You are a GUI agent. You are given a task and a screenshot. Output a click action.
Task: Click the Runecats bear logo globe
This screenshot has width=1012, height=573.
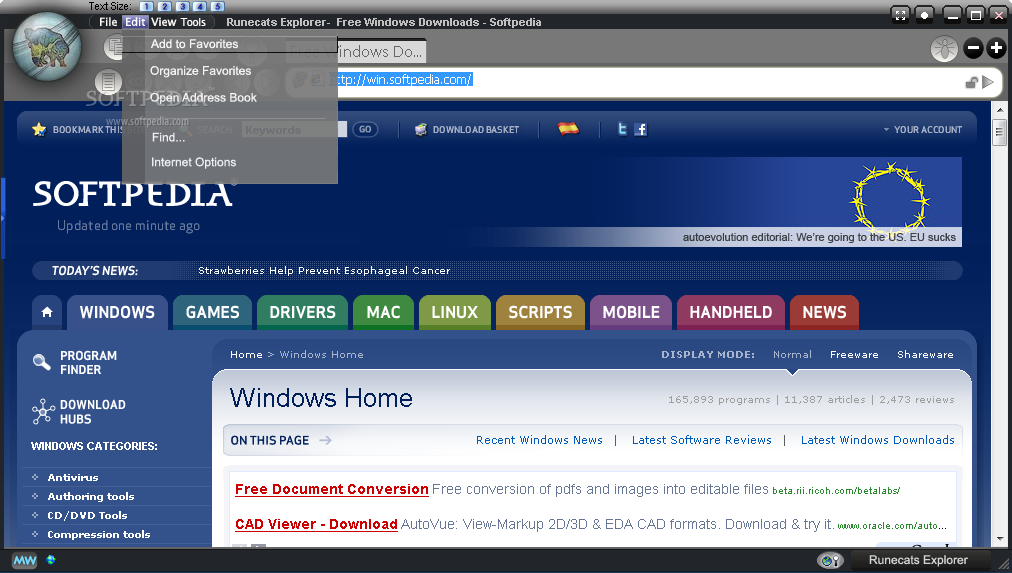[x=47, y=47]
